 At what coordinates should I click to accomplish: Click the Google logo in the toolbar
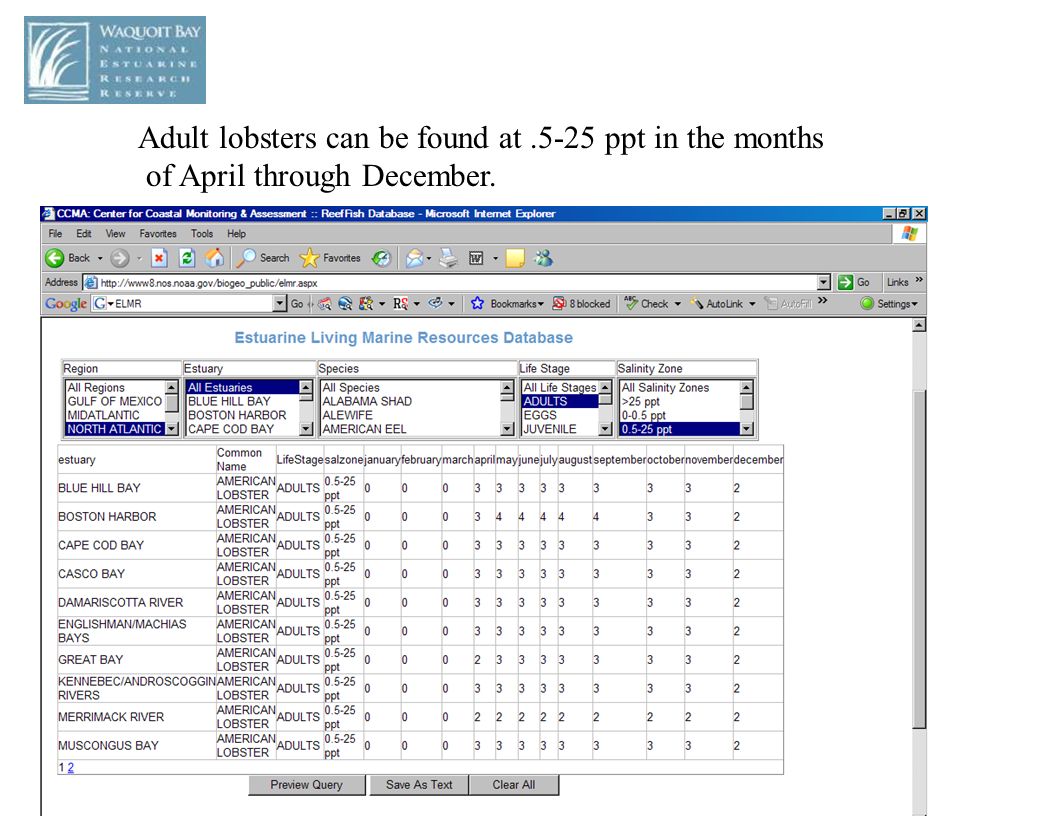(66, 304)
